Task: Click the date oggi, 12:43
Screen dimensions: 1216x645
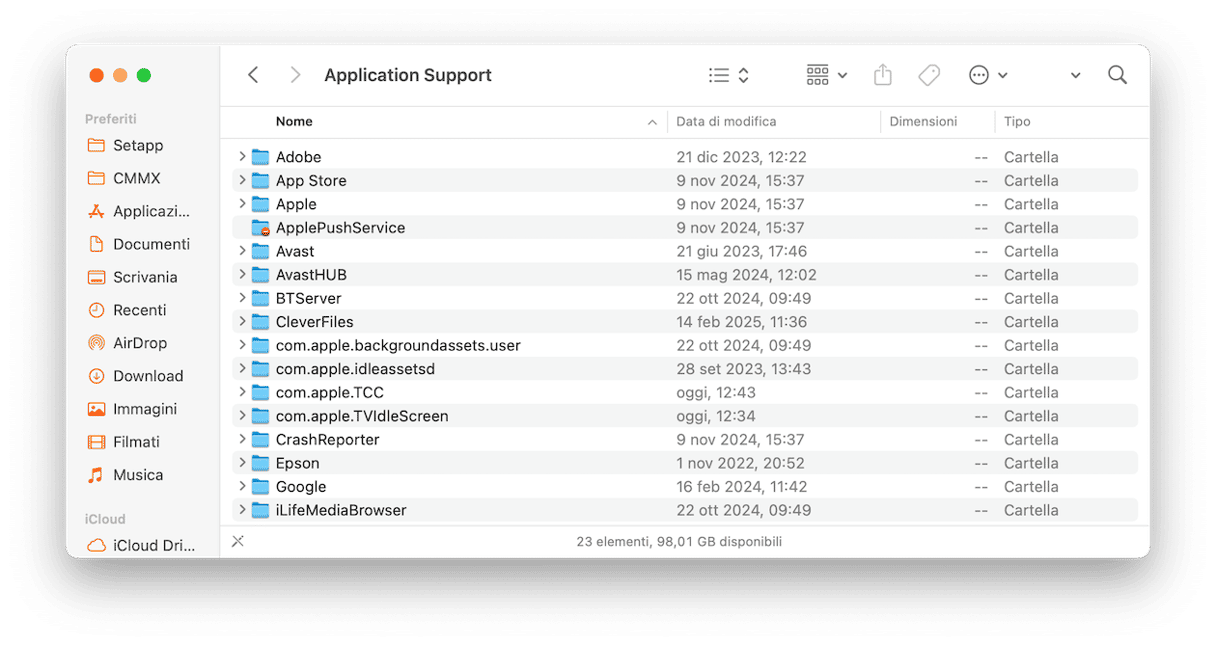Action: point(716,392)
